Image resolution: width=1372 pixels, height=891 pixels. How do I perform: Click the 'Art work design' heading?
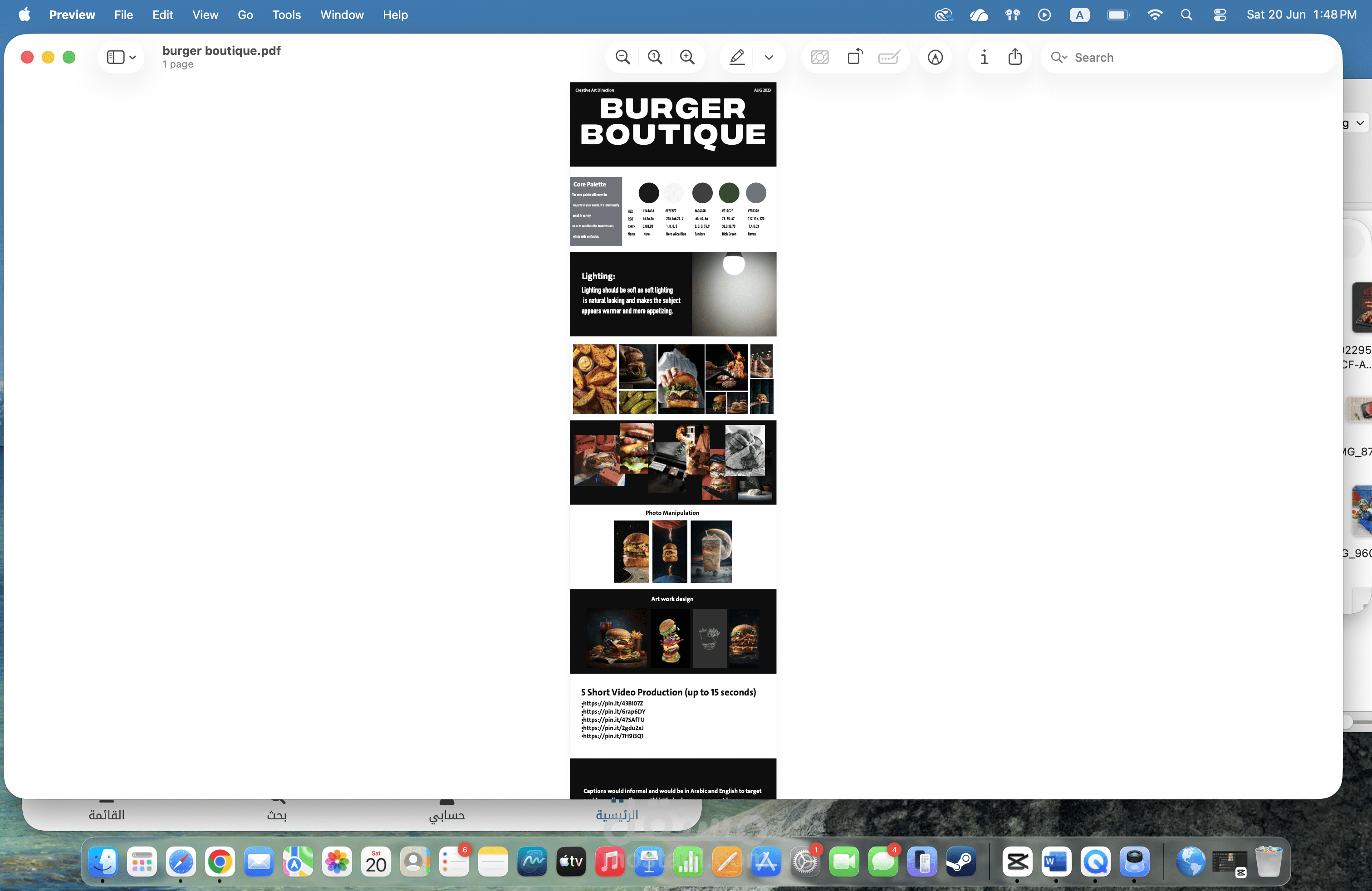[672, 599]
